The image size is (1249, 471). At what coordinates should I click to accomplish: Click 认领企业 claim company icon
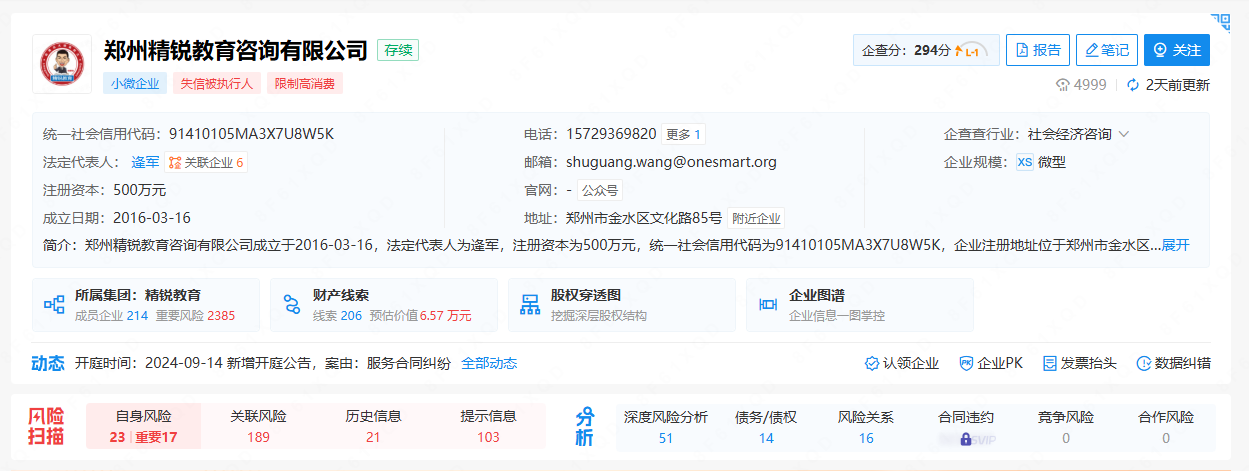pos(901,363)
